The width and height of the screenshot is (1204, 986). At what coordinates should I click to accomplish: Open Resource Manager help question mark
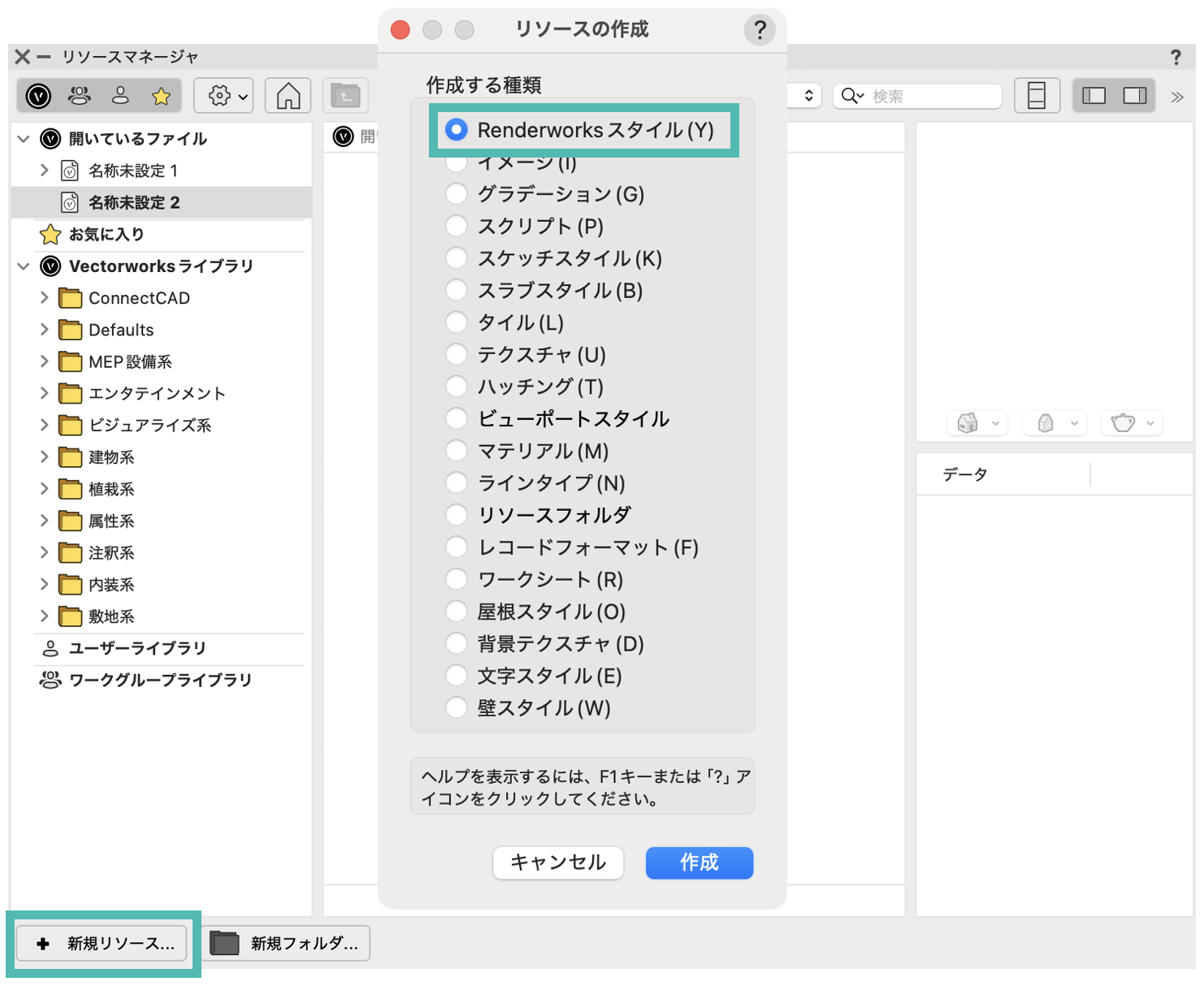pyautogui.click(x=1176, y=57)
